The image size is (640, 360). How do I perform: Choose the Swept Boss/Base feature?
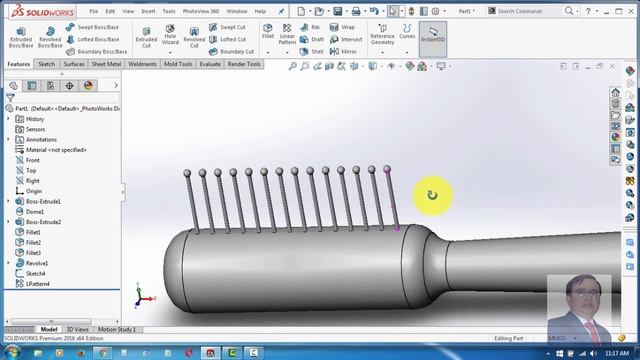click(92, 27)
